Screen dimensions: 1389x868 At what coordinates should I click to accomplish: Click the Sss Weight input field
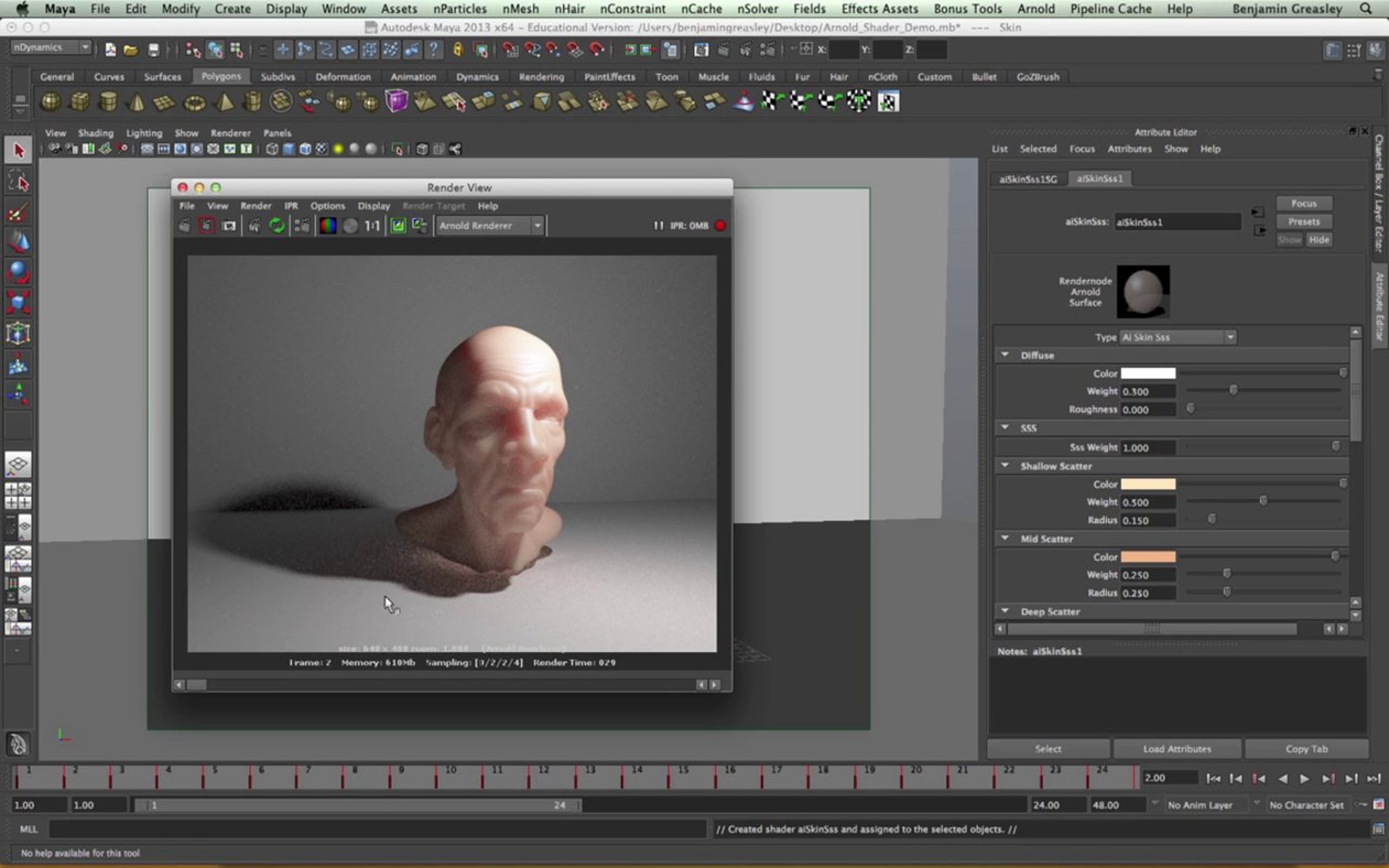click(x=1148, y=448)
